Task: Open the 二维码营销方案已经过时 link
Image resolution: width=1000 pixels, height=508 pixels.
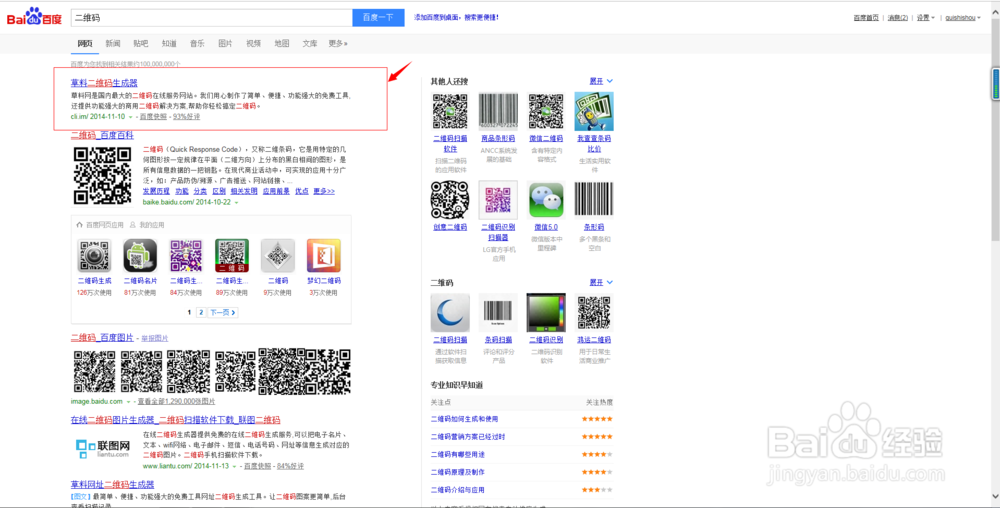Action: tap(468, 437)
